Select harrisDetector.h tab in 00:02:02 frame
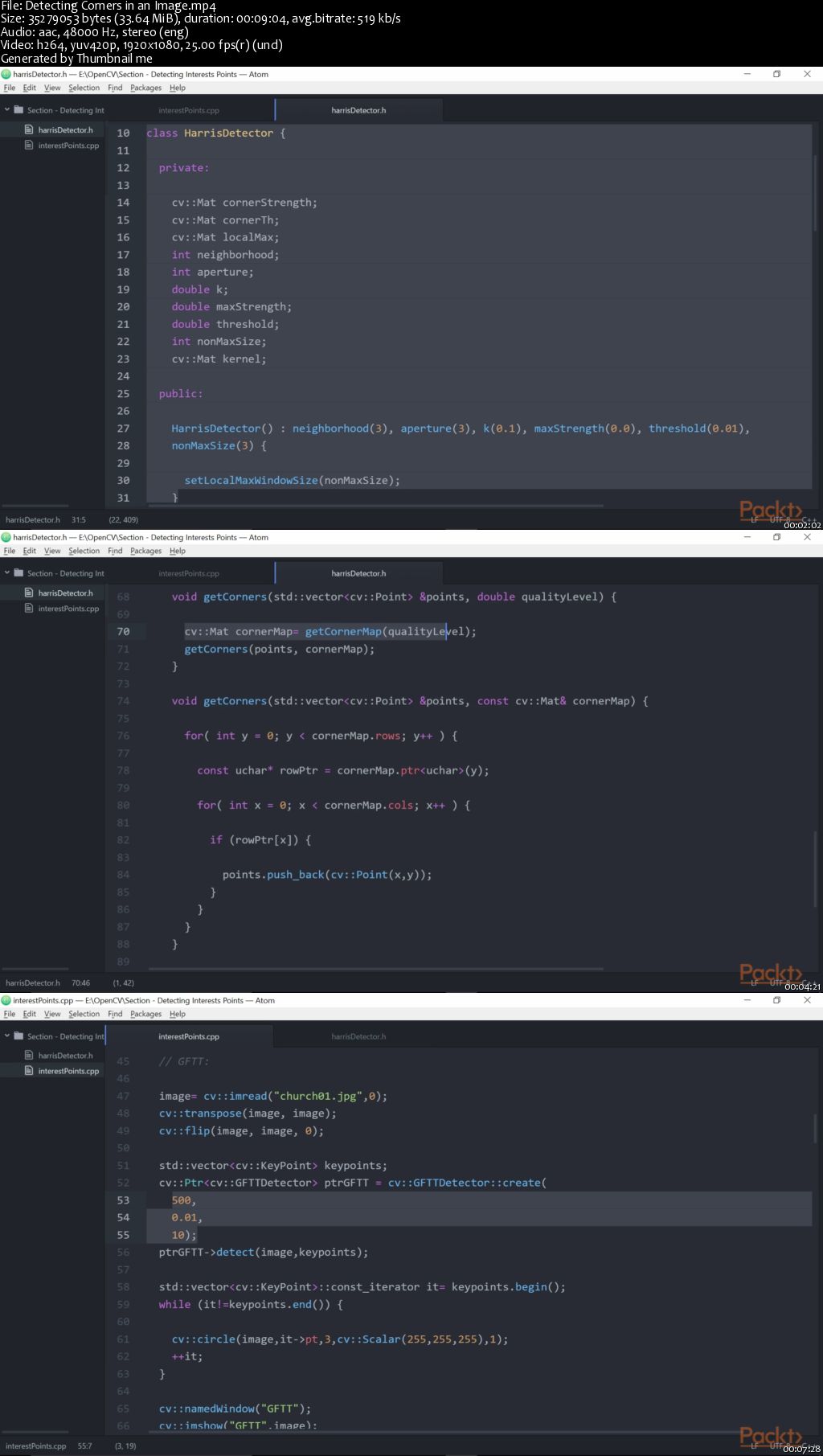Screen dimensions: 823x1456 [x=358, y=110]
